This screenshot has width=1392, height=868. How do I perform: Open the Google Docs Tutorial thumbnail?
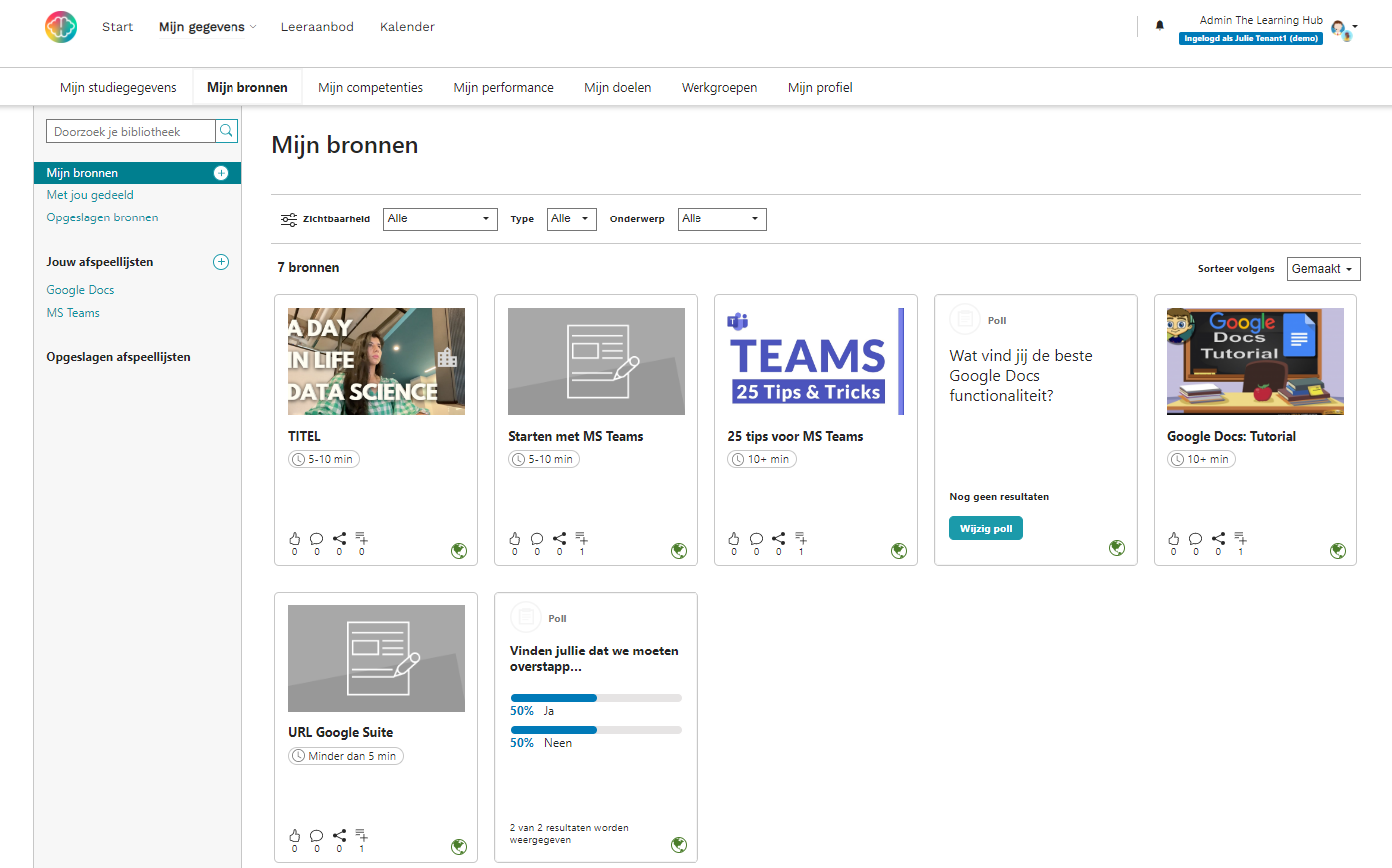coord(1255,361)
